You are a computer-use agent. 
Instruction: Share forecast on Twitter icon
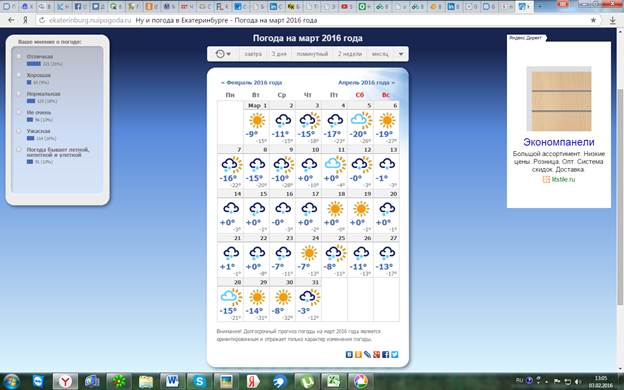click(x=394, y=354)
